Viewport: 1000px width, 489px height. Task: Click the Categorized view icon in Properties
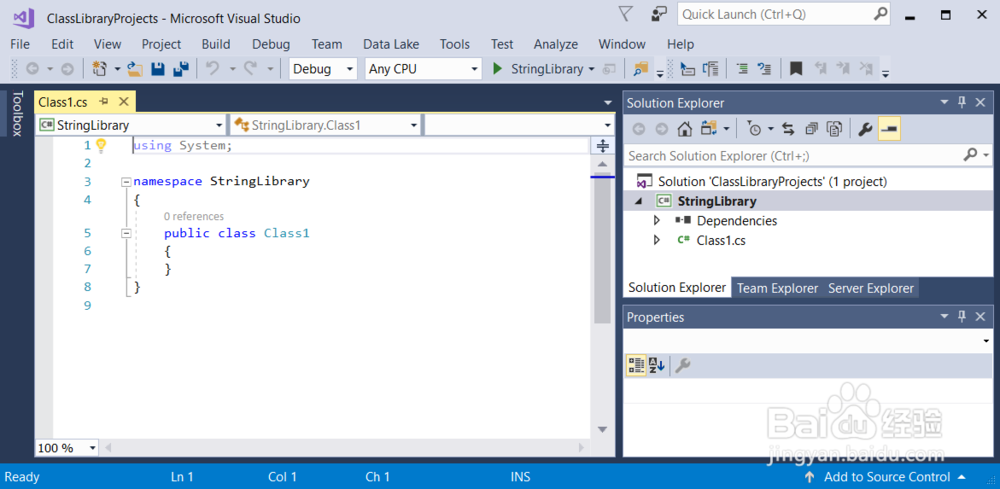tap(636, 365)
